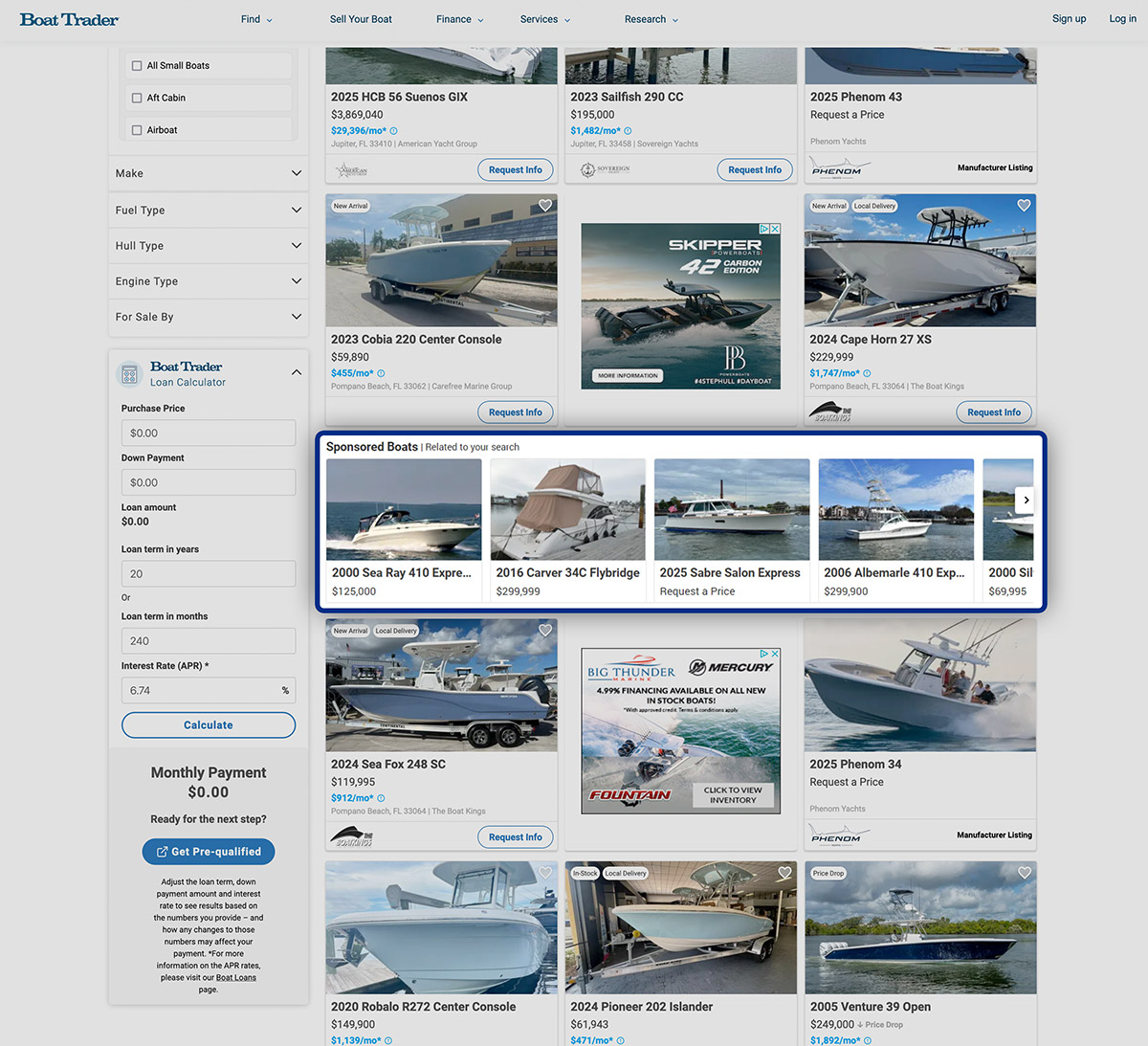The image size is (1148, 1046).
Task: Check the All Small Boats checkbox
Action: [137, 66]
